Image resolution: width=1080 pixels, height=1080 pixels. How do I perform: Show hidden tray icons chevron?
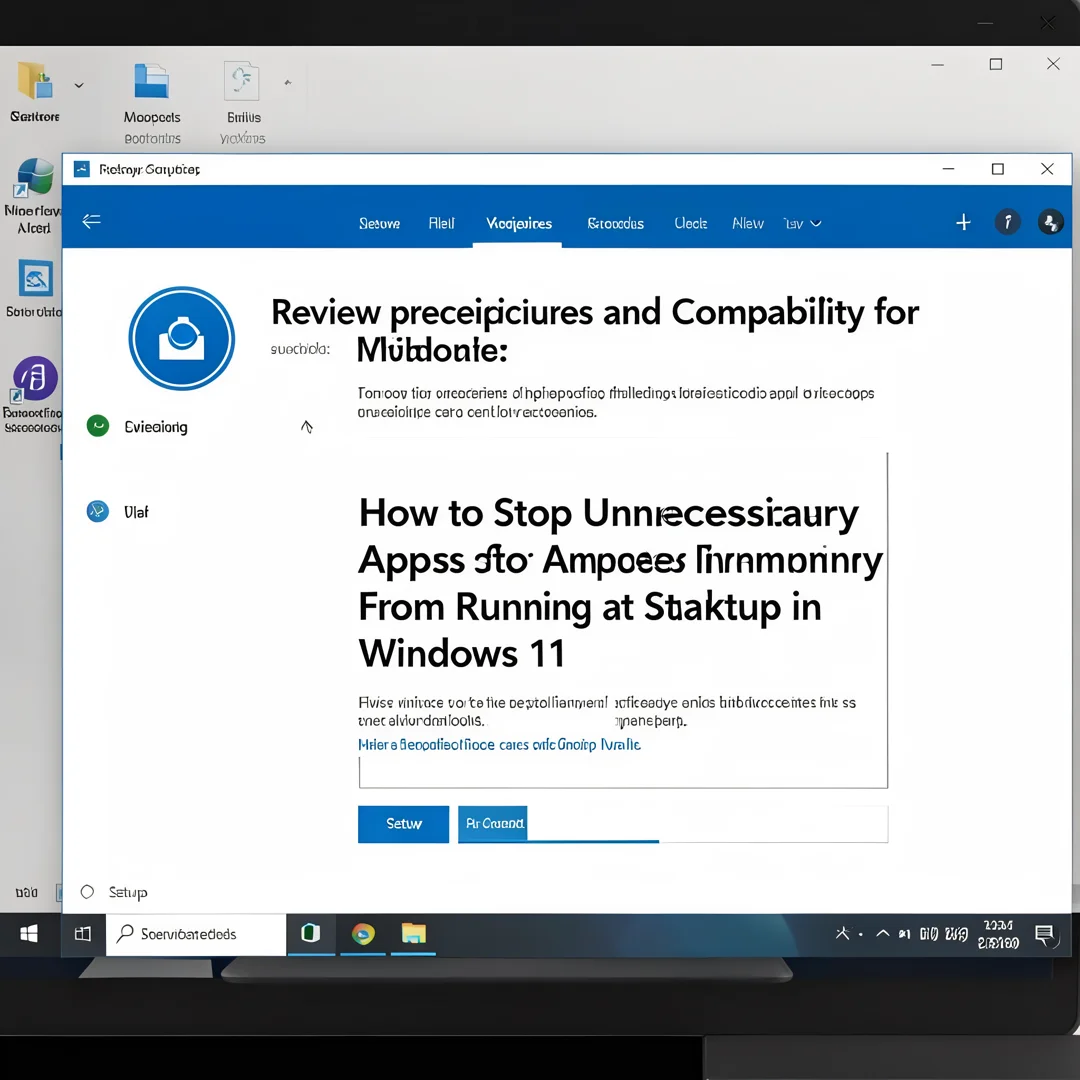click(x=882, y=934)
